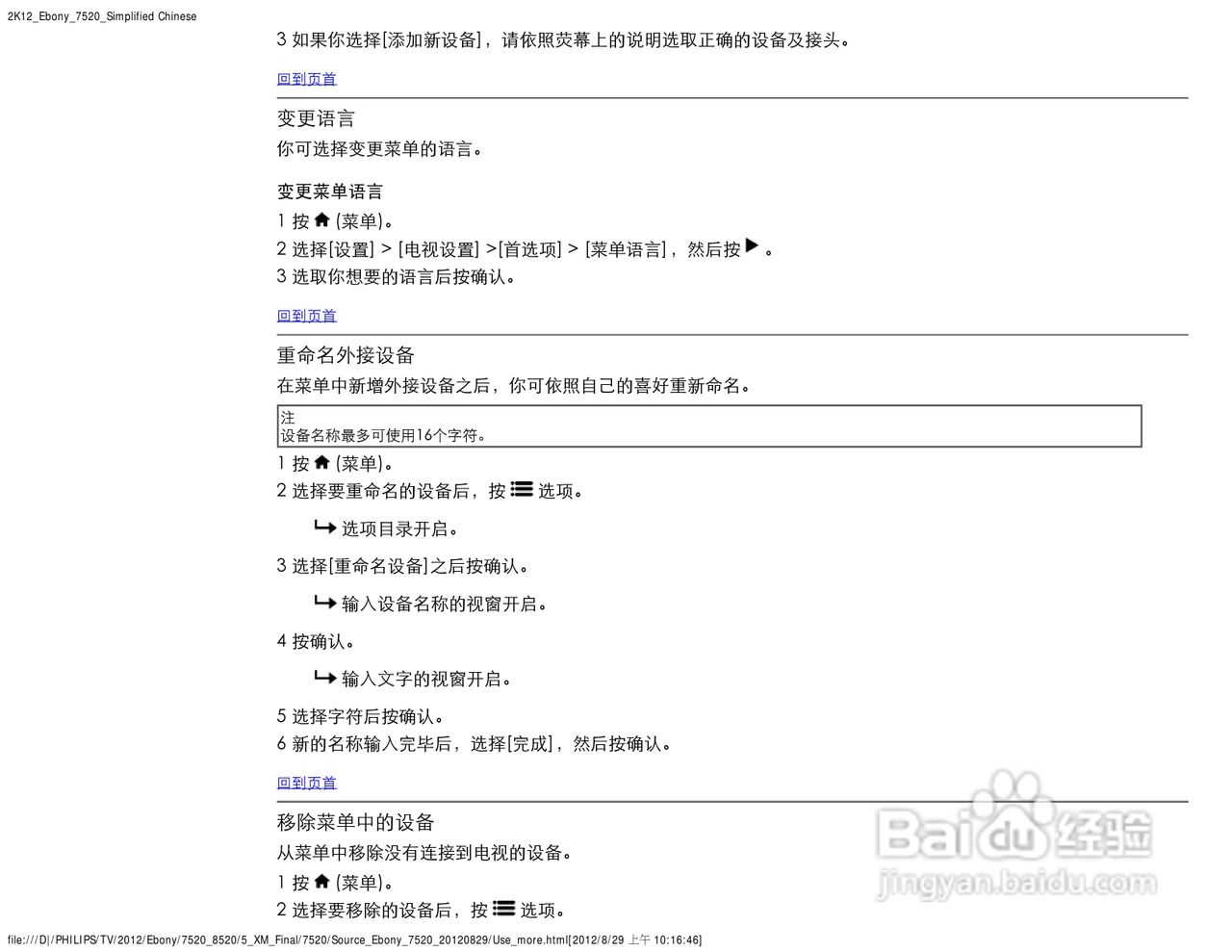Click home icon in 变更菜单语言 step 1
This screenshot has width=1232, height=952.
[x=322, y=220]
